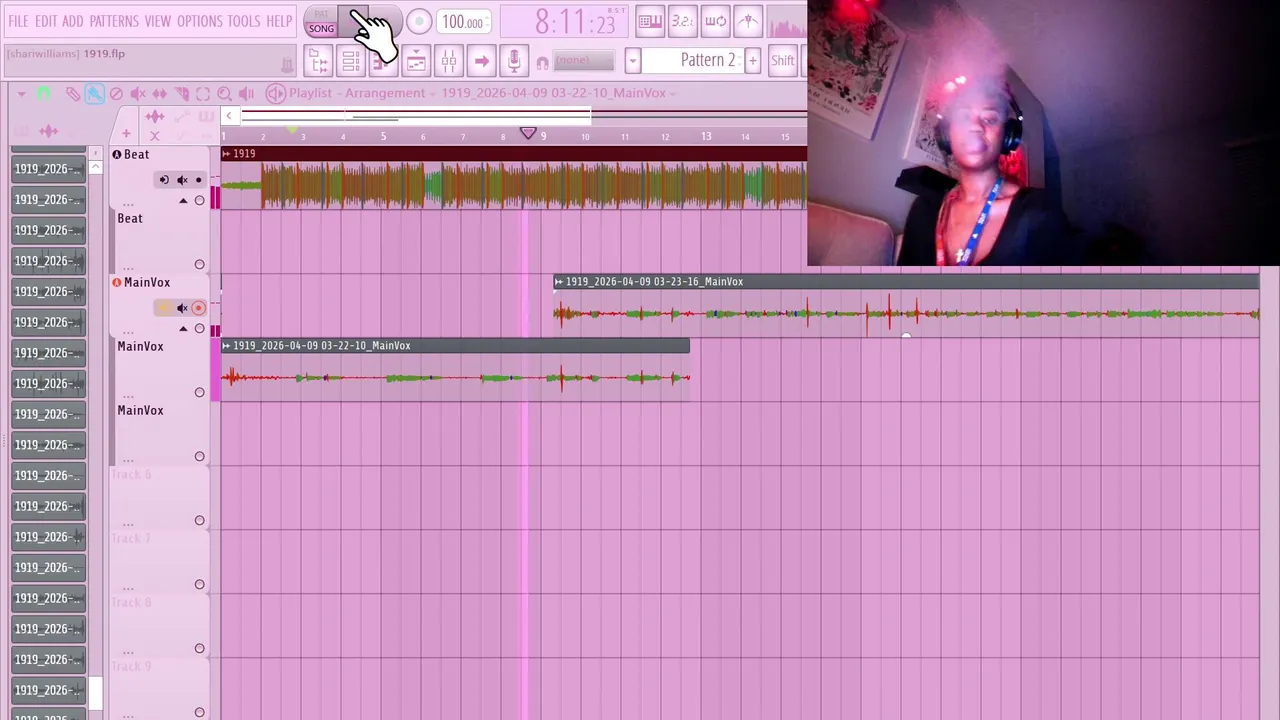The image size is (1280, 720).
Task: Click the microphone recording icon
Action: (x=514, y=62)
